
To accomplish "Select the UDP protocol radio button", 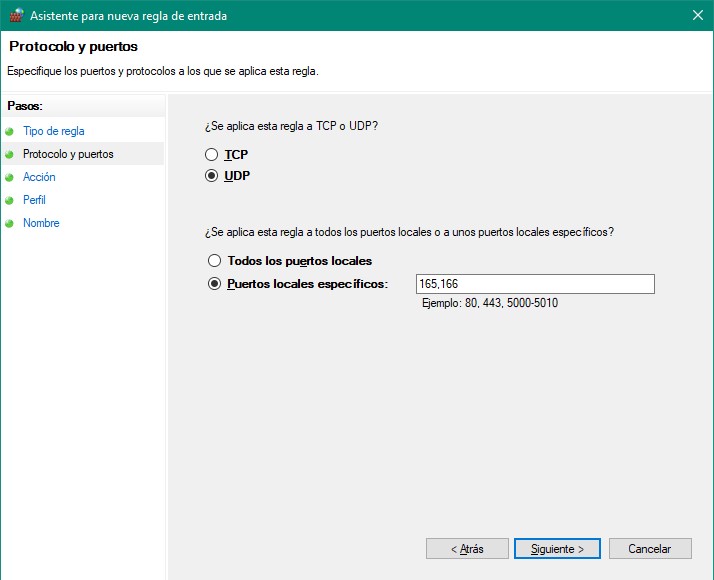I will [211, 176].
